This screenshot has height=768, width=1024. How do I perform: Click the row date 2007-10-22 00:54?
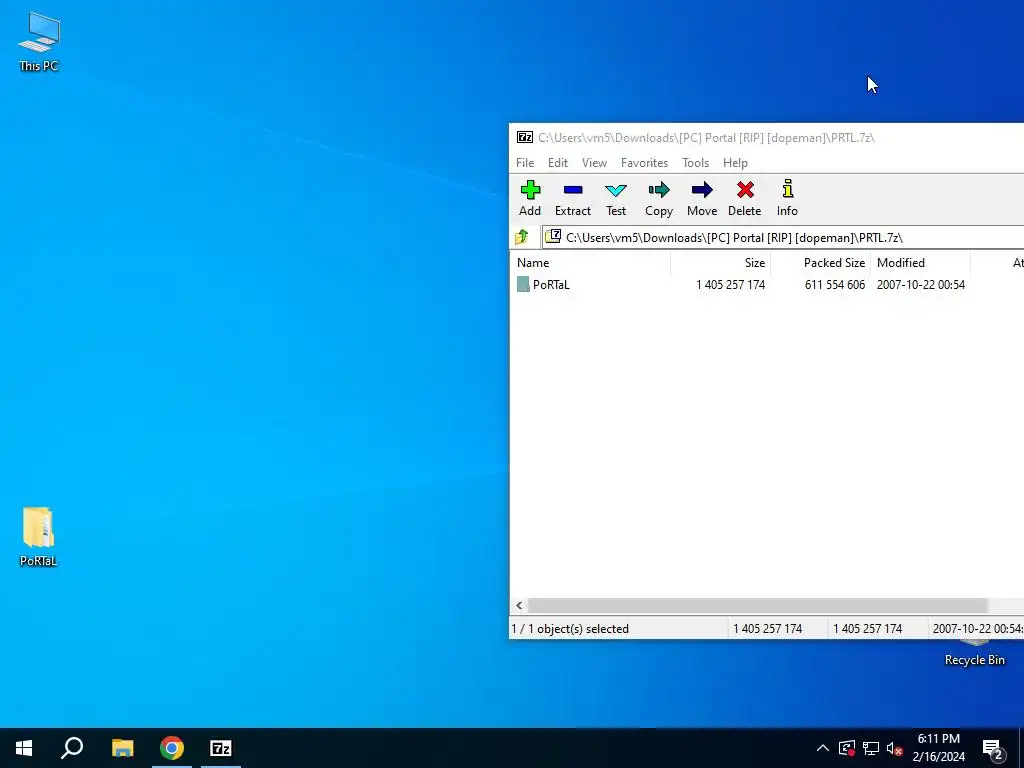coord(920,285)
